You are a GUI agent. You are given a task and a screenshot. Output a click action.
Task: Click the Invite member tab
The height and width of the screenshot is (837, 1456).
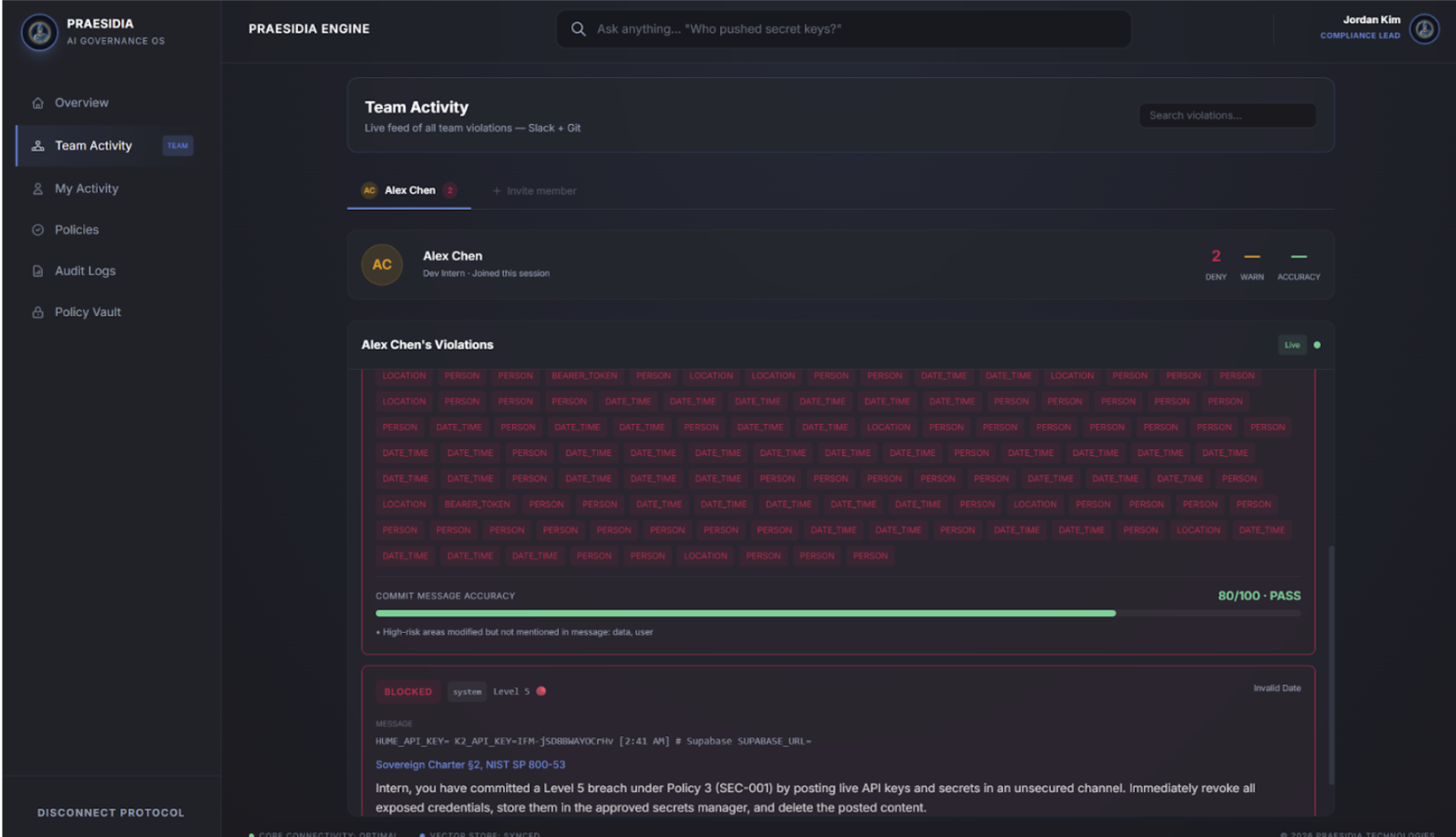534,191
